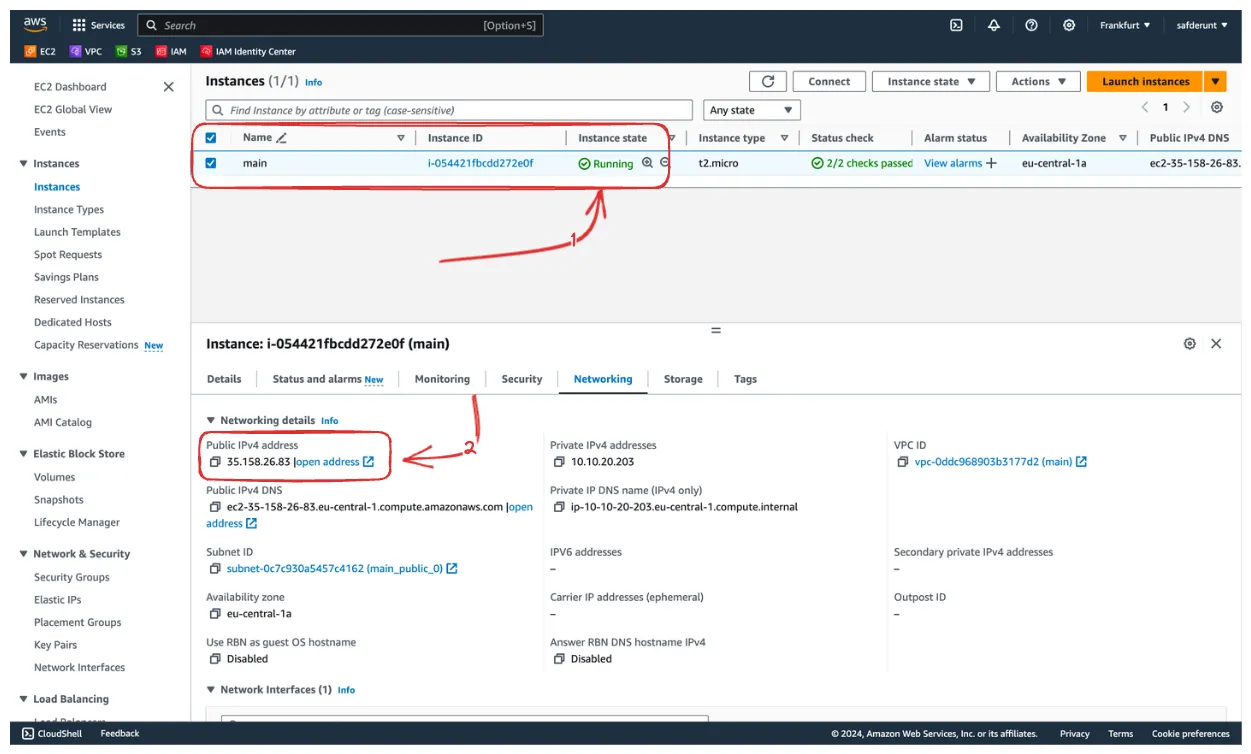The image size is (1251, 754).
Task: Refresh the instances list
Action: point(768,82)
